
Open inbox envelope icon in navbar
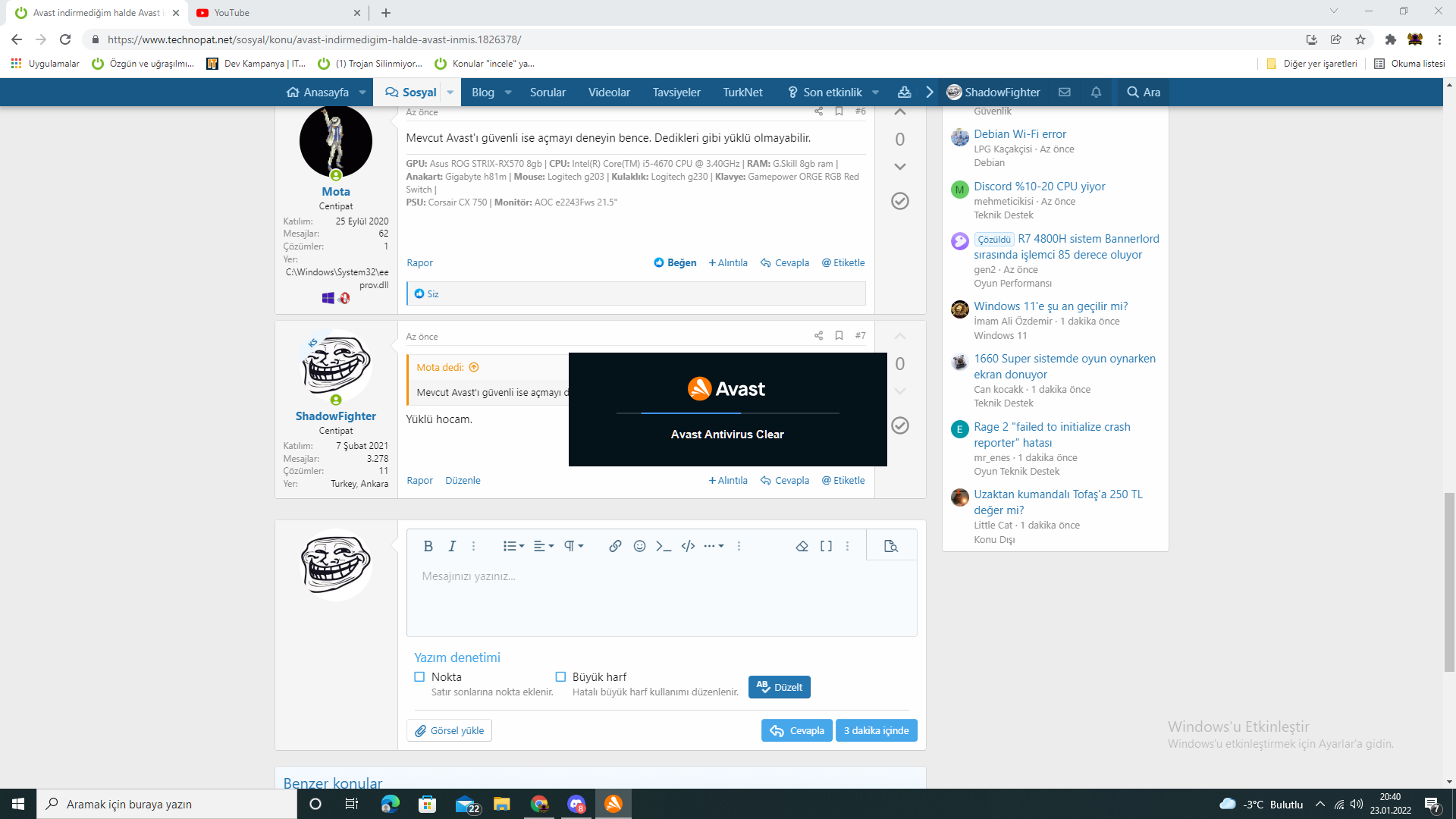[x=1065, y=92]
